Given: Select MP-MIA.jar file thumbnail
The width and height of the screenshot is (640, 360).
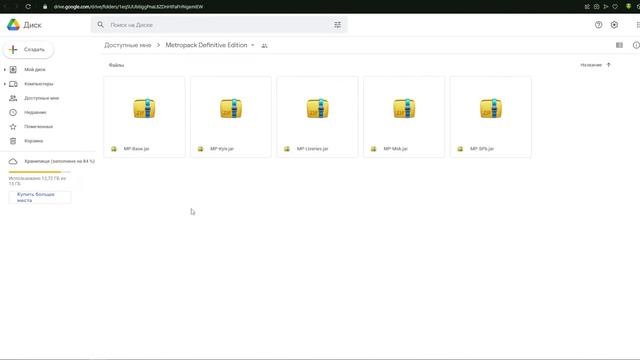Looking at the screenshot, I should [x=404, y=109].
